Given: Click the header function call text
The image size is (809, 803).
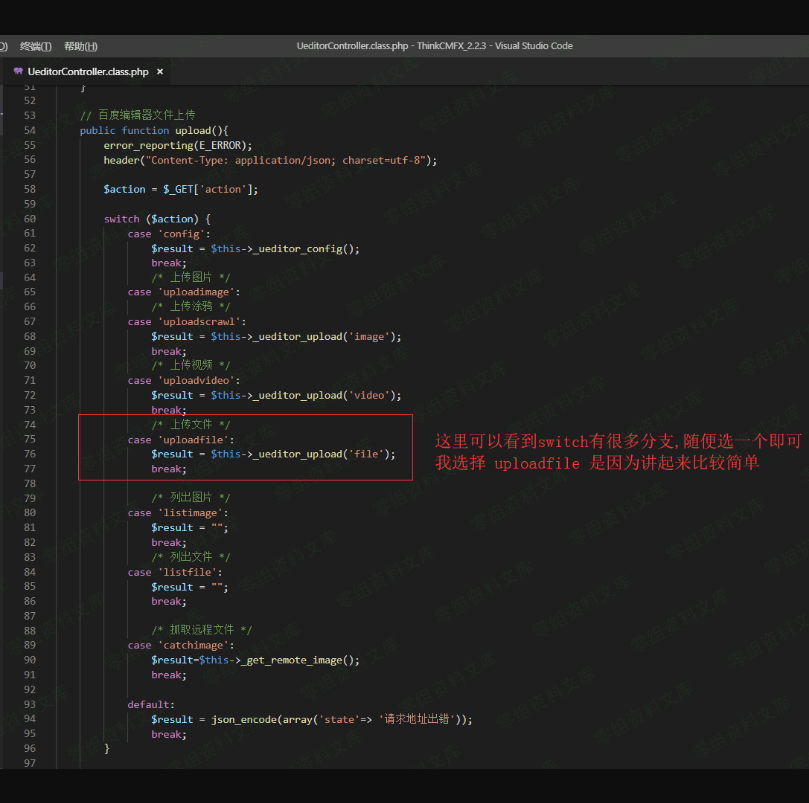Looking at the screenshot, I should coord(121,160).
